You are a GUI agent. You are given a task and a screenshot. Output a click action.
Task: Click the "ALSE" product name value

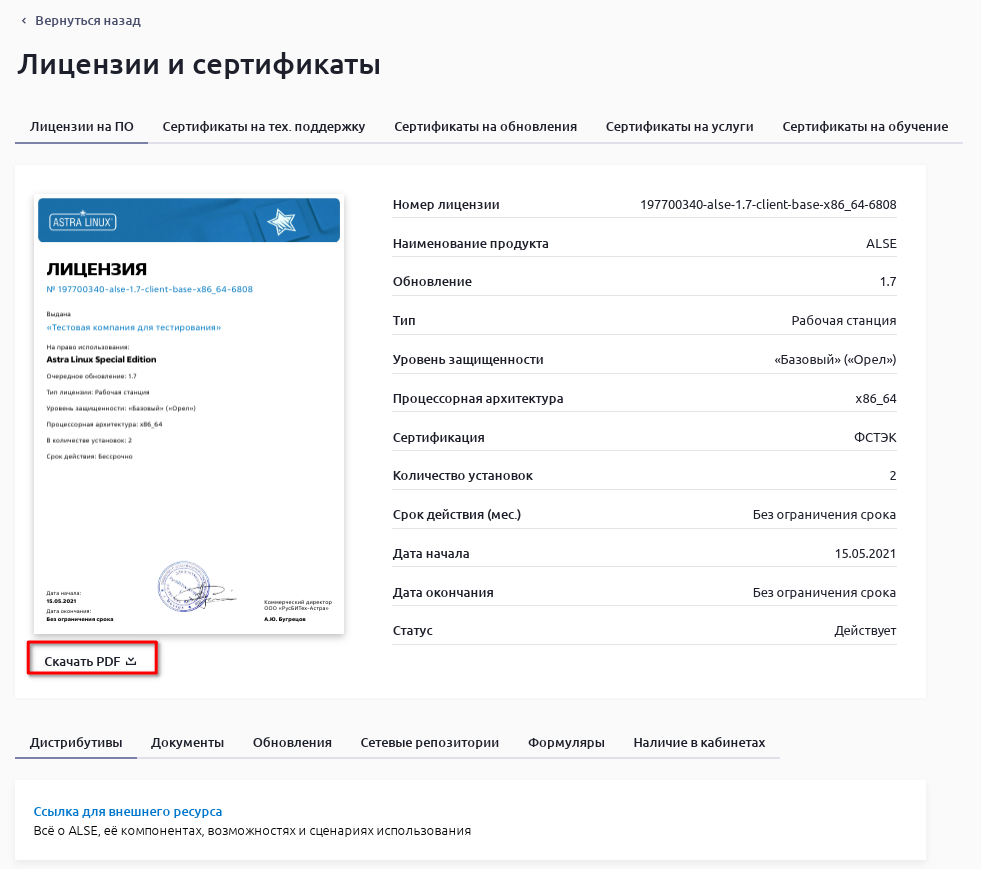[881, 243]
